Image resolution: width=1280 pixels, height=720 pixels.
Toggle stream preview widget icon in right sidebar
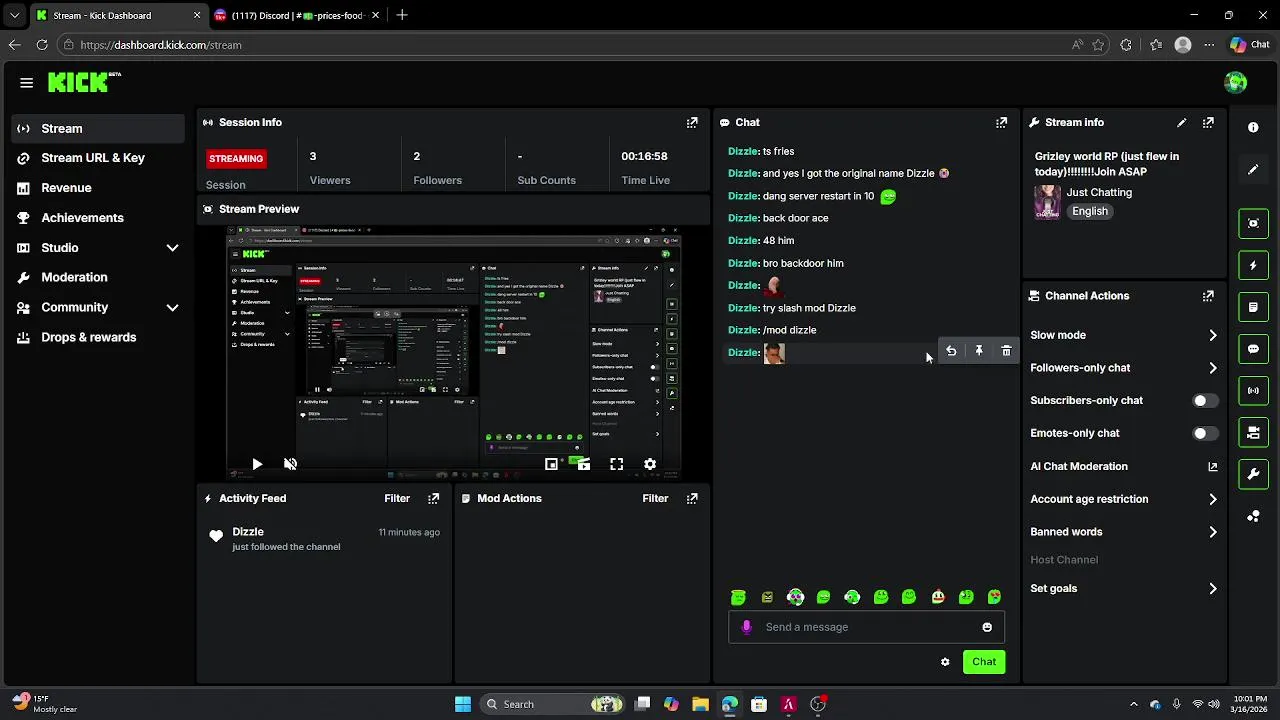coord(1253,223)
